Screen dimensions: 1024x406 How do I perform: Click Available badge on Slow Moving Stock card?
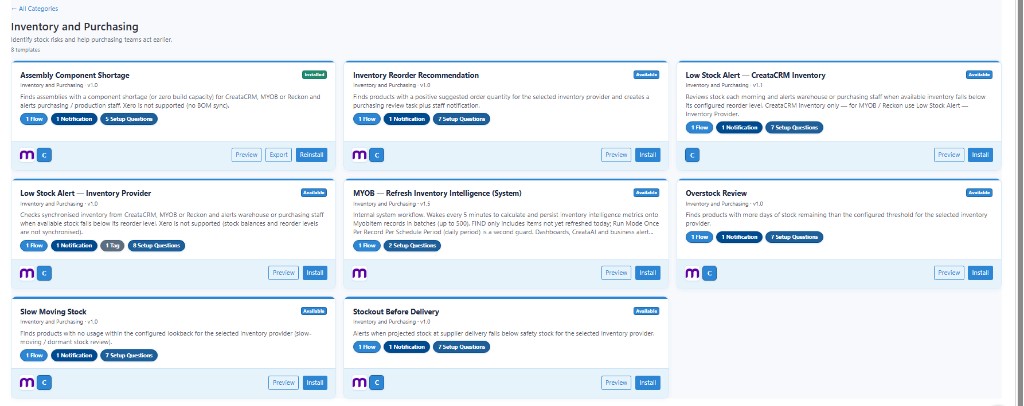[x=314, y=311]
